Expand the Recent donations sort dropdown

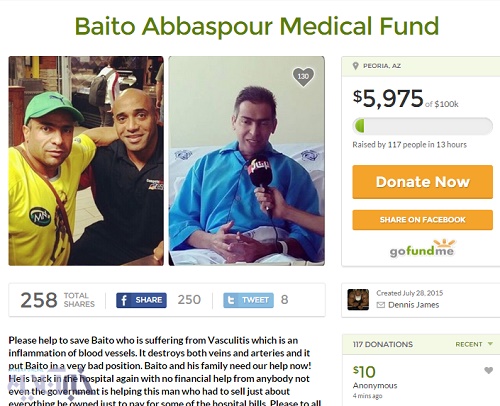[474, 344]
